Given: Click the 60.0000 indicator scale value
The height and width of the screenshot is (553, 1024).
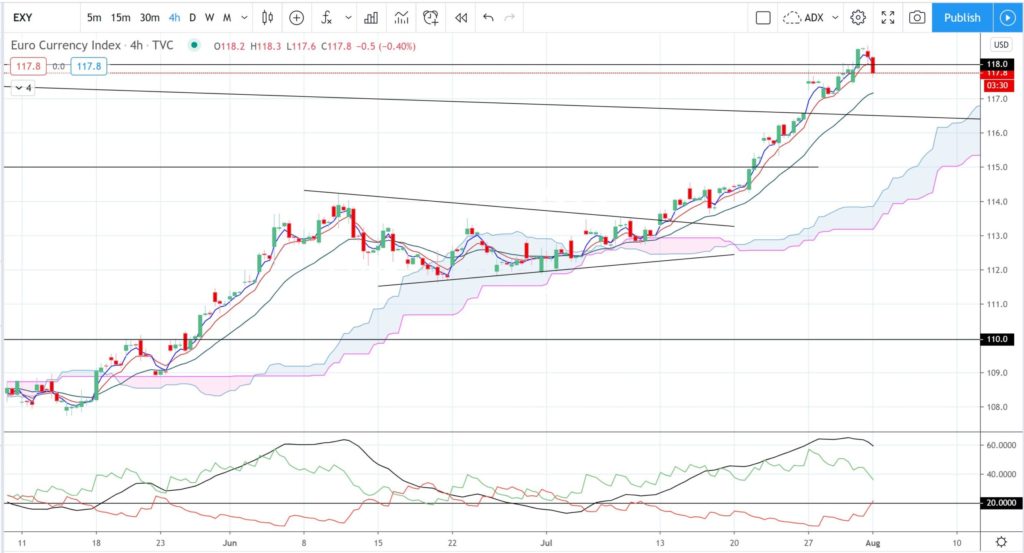Looking at the screenshot, I should pyautogui.click(x=1001, y=445).
